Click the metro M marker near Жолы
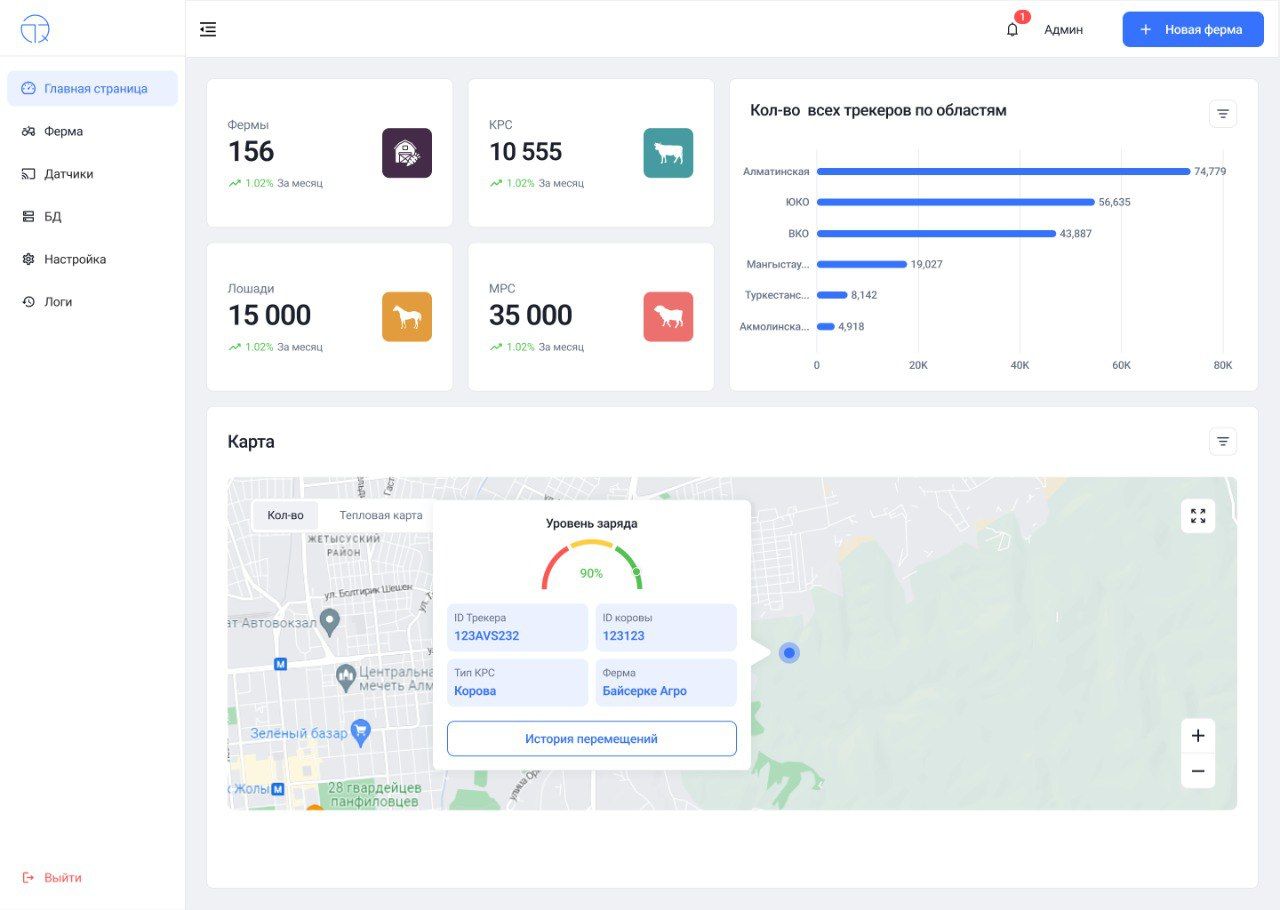 coord(278,789)
